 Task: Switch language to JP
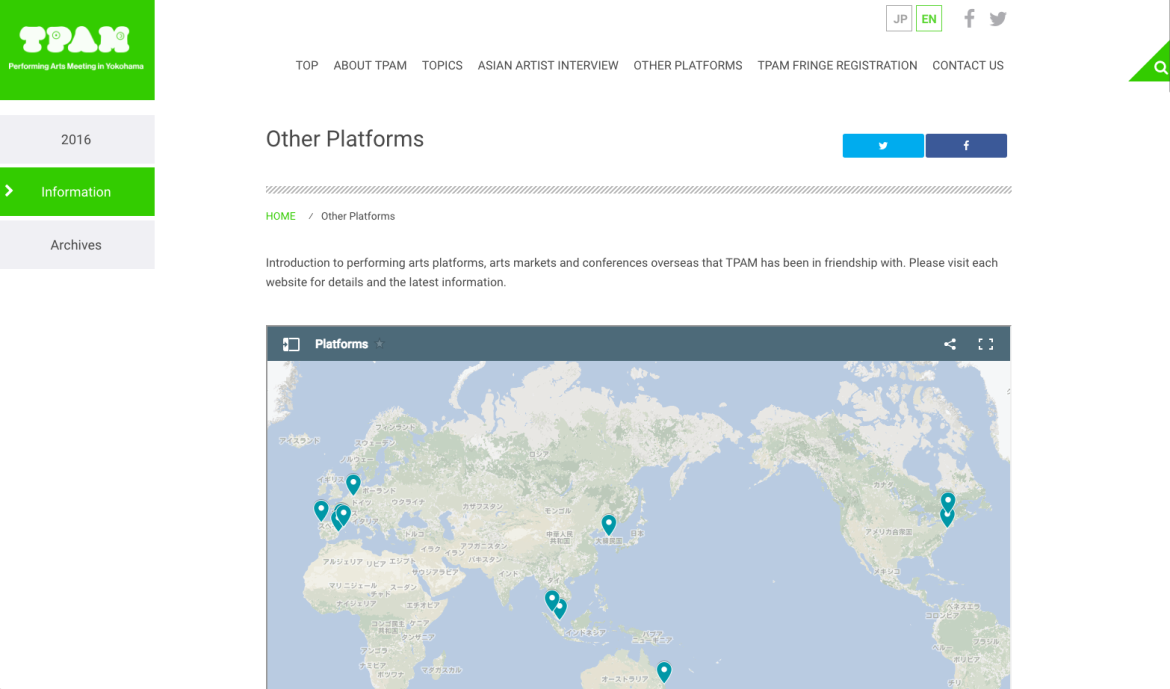point(899,19)
